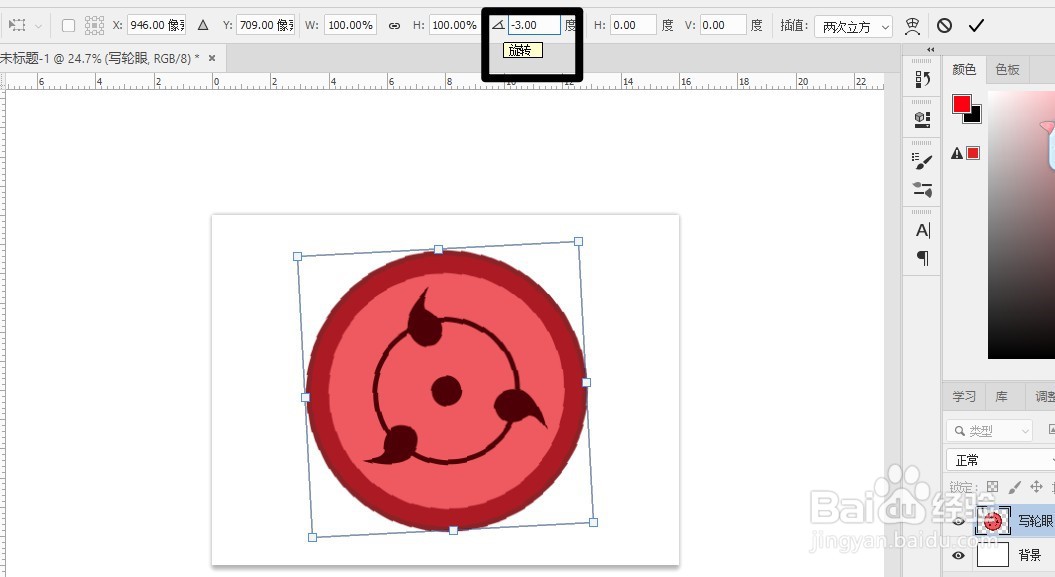Click the 写轮眼 layer name
Viewport: 1055px width, 577px height.
[x=1035, y=521]
